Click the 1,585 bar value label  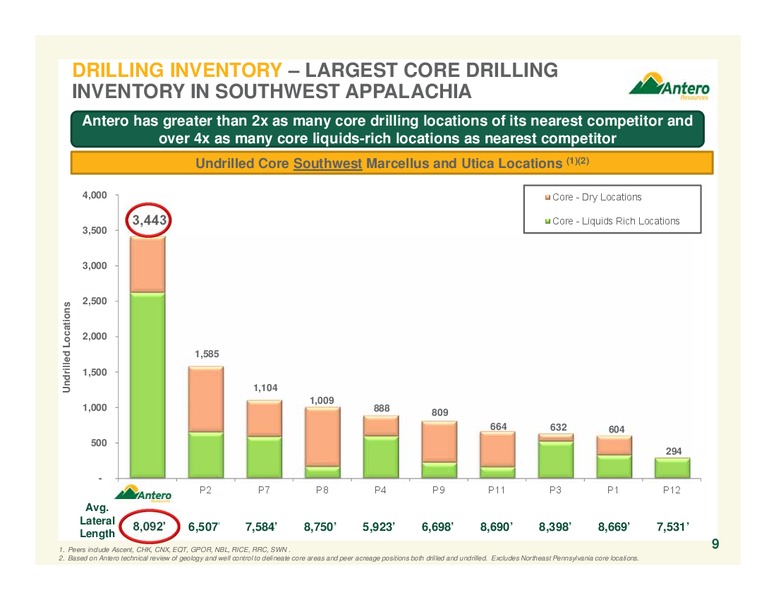point(206,354)
